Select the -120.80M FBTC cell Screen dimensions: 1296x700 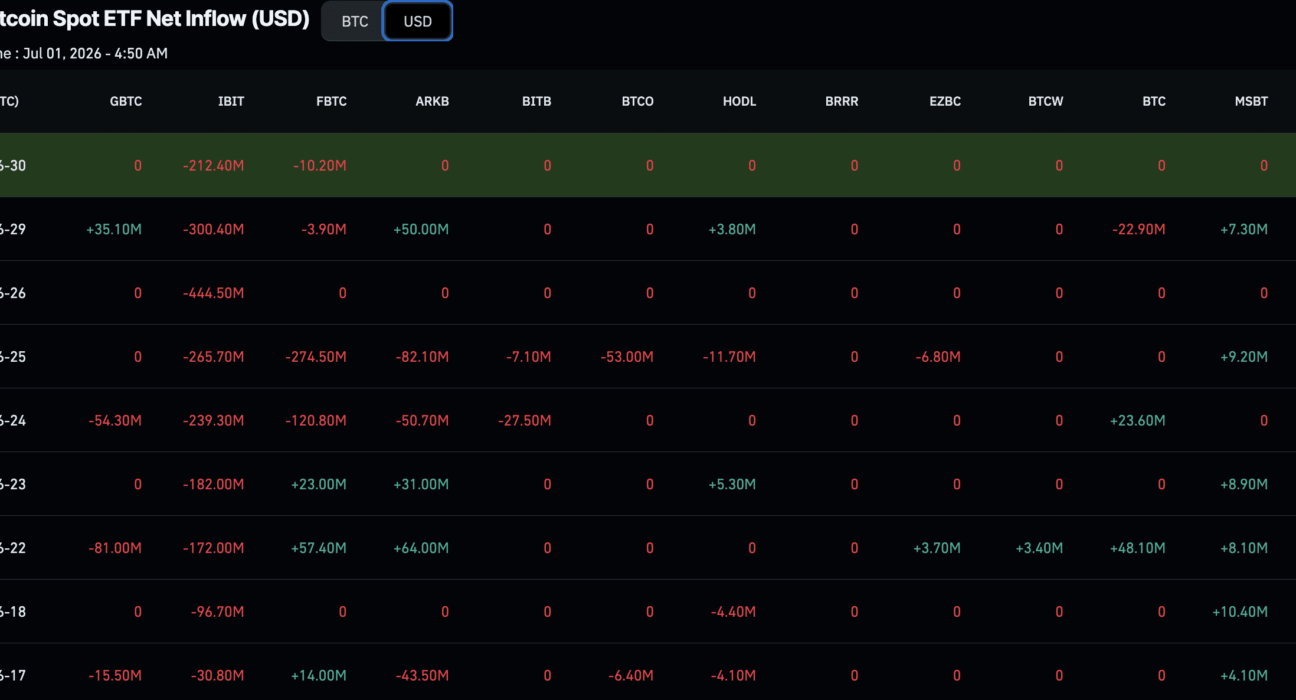(316, 420)
